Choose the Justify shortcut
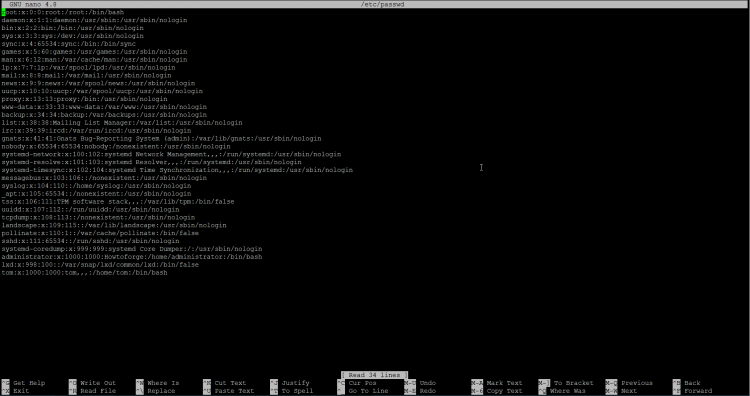Viewport: 750px width, 396px height. 290,383
